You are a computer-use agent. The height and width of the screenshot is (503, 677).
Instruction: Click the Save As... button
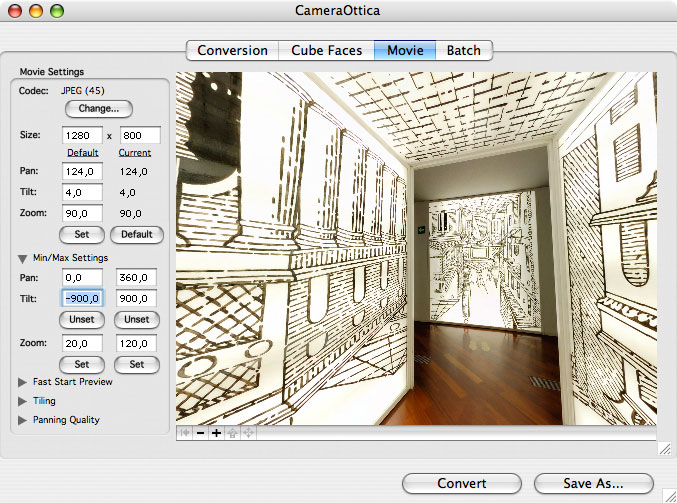[x=593, y=484]
